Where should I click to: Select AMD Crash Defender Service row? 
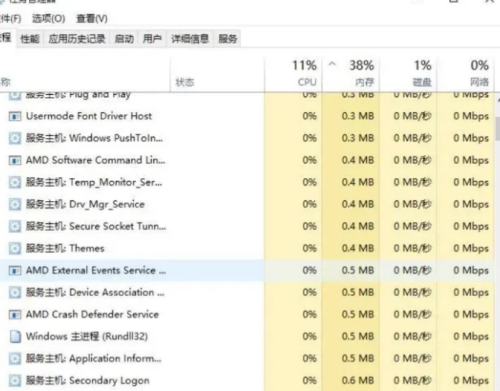pyautogui.click(x=247, y=314)
